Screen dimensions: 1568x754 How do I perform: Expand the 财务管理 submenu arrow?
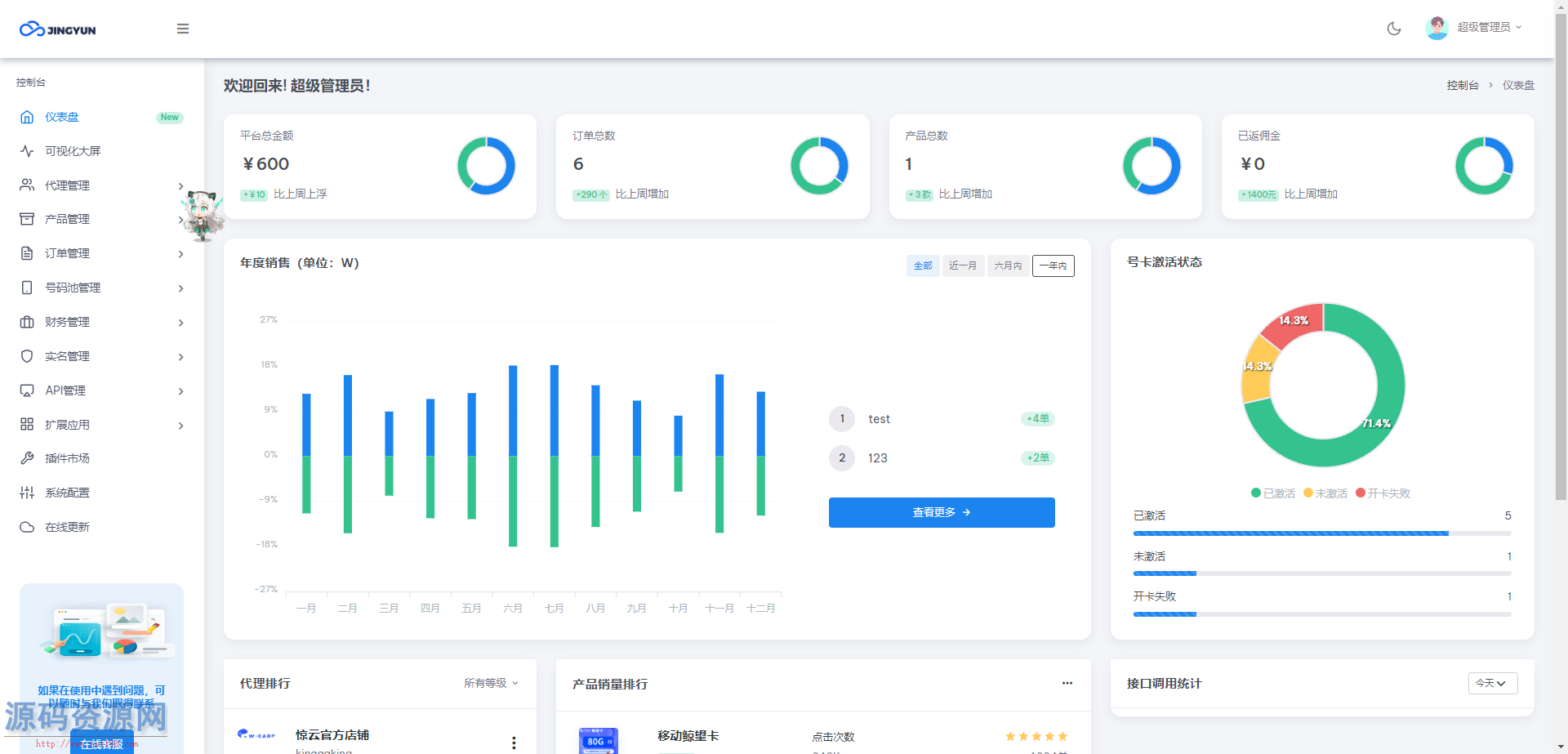tap(180, 323)
